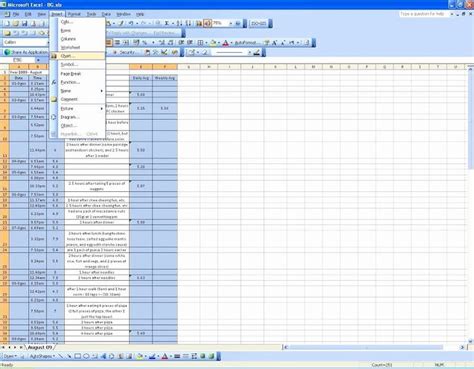The height and width of the screenshot is (369, 474).
Task: Click the Fill Color bucket in Drawing toolbar
Action: pos(140,356)
